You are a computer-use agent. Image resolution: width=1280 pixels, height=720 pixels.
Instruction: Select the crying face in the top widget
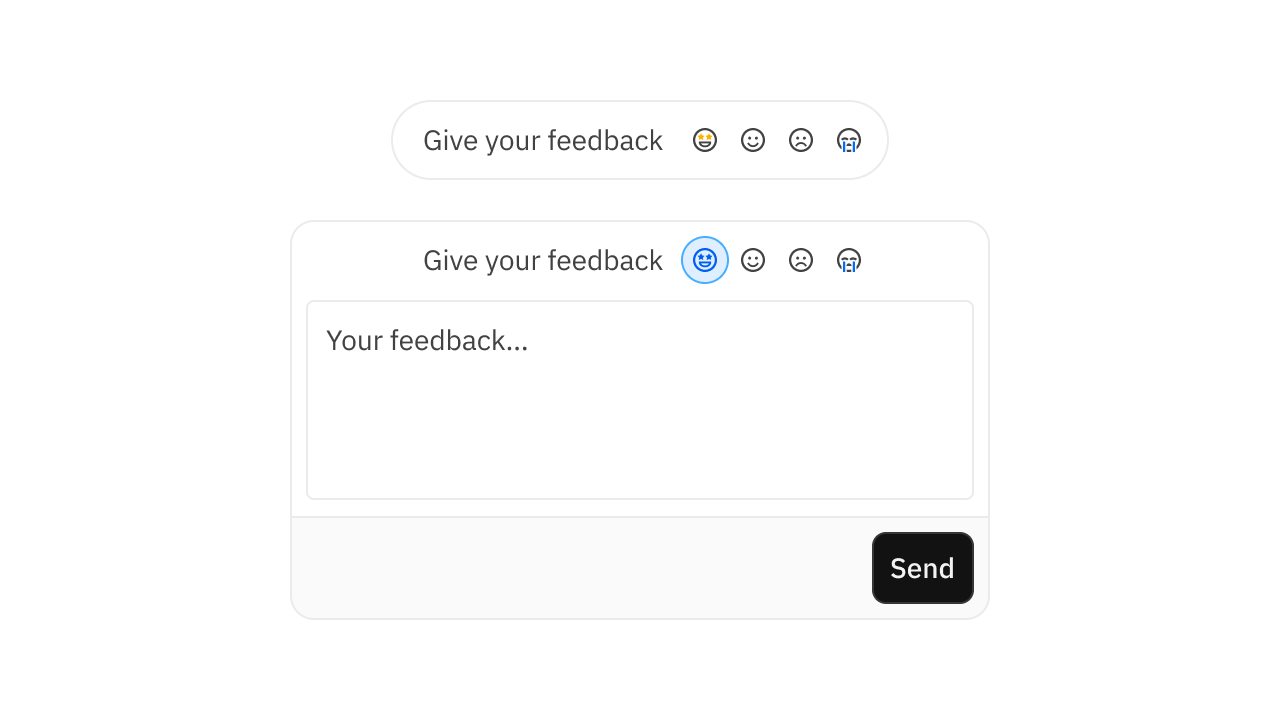849,140
